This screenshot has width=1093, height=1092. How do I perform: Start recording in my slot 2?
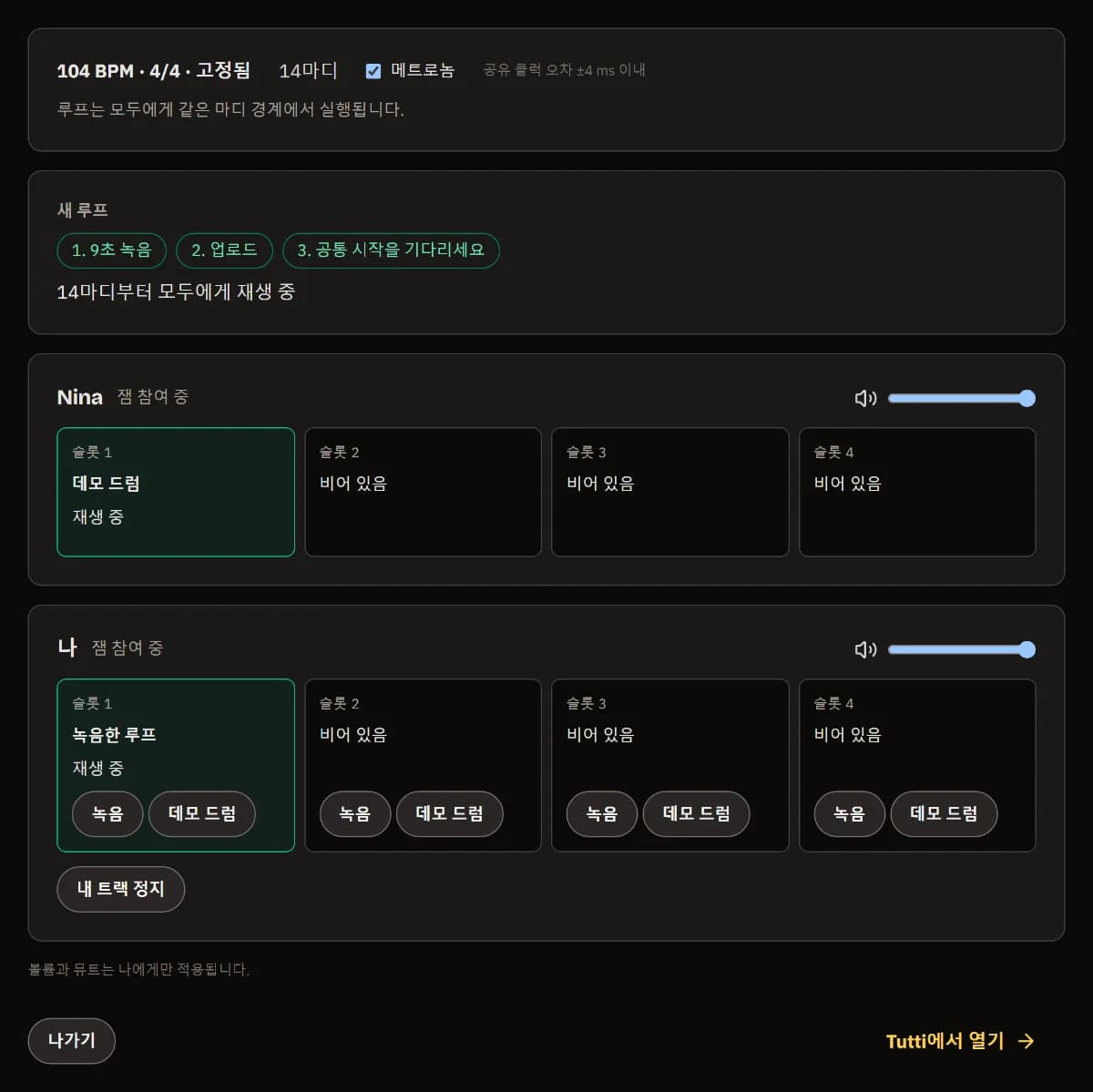[x=355, y=813]
